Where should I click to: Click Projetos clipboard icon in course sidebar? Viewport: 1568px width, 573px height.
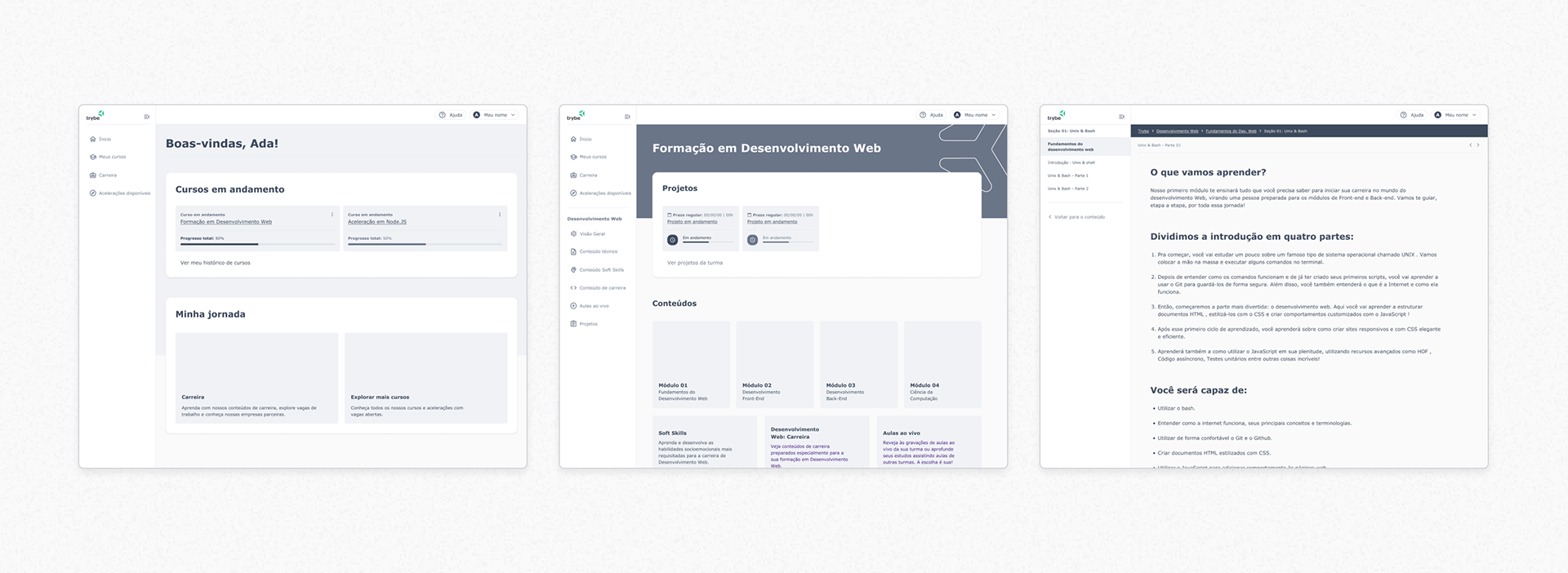573,324
